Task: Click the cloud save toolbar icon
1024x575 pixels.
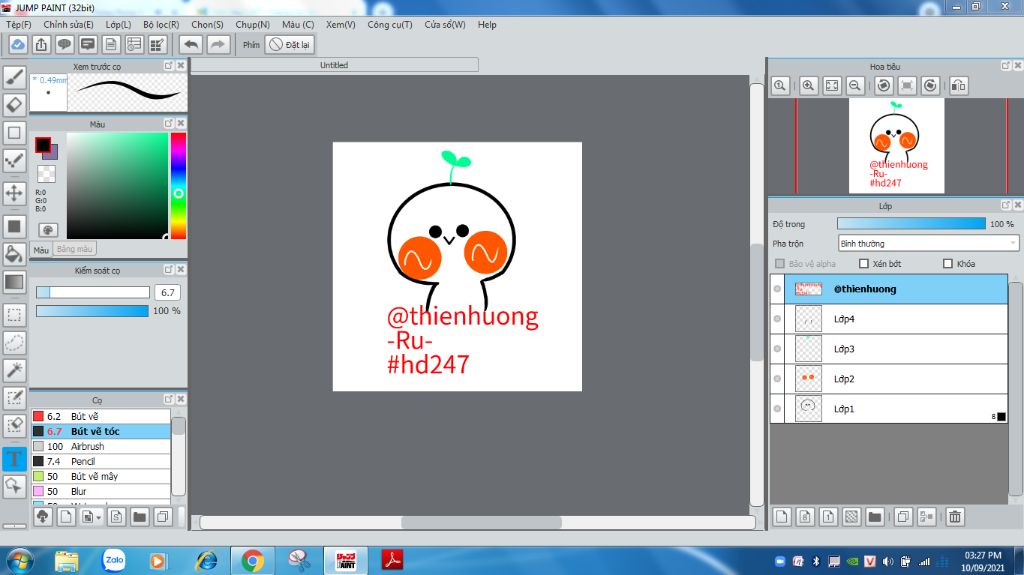Action: 18,44
